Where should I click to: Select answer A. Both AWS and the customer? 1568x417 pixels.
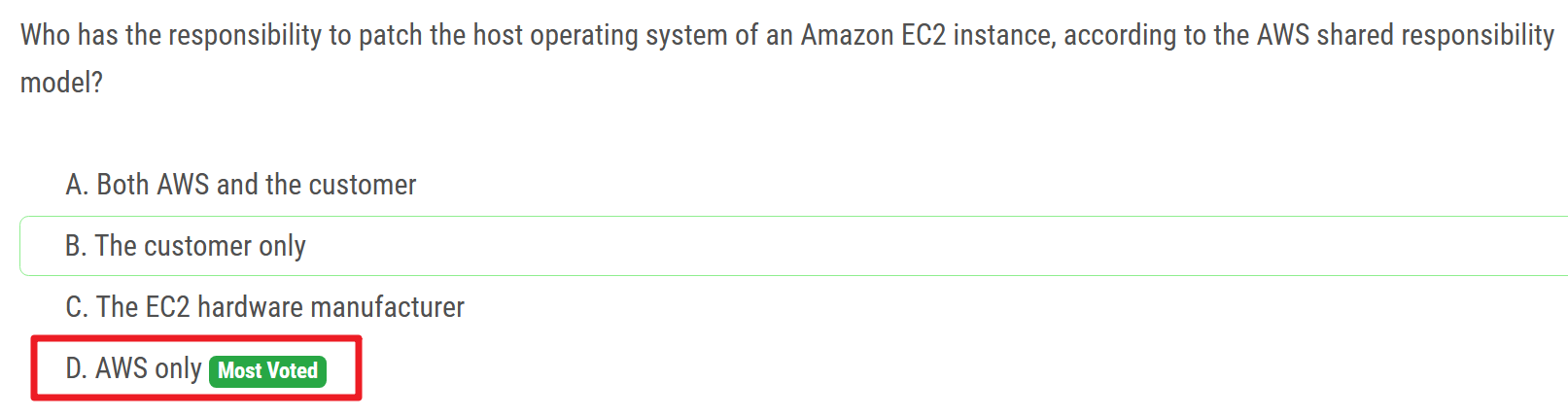pos(240,185)
